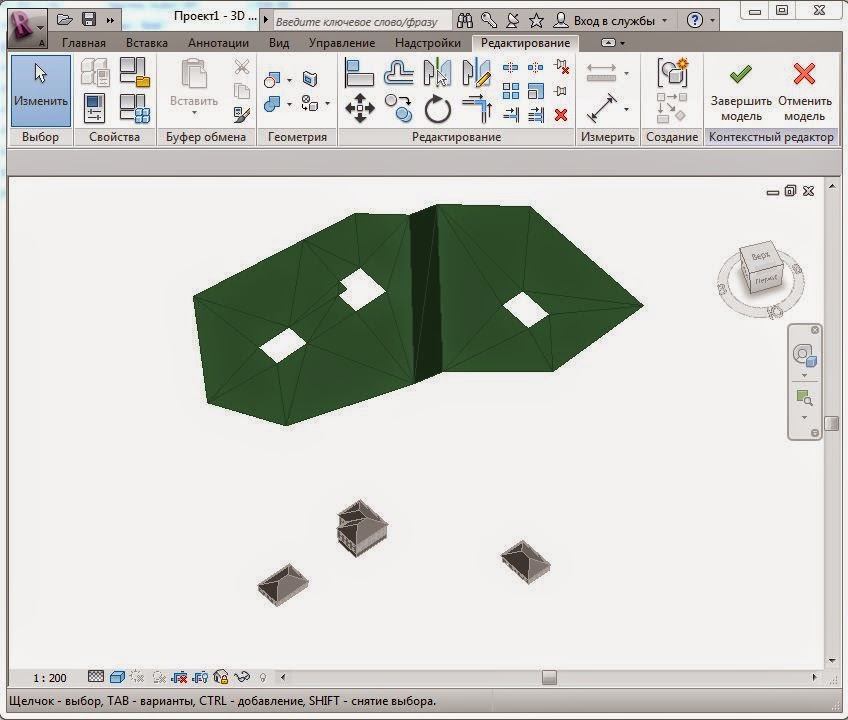Select the Copy tool in Редактирование panel

tap(399, 108)
